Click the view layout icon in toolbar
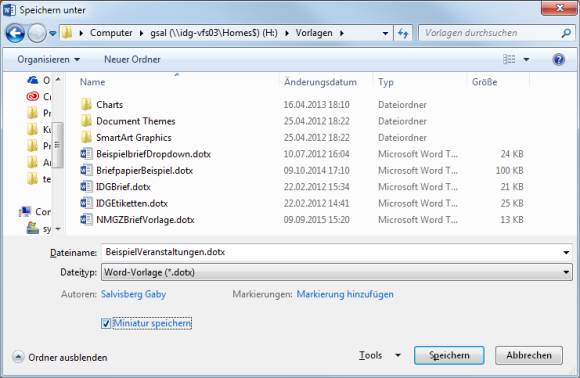This screenshot has height=378, width=580. coord(509,59)
